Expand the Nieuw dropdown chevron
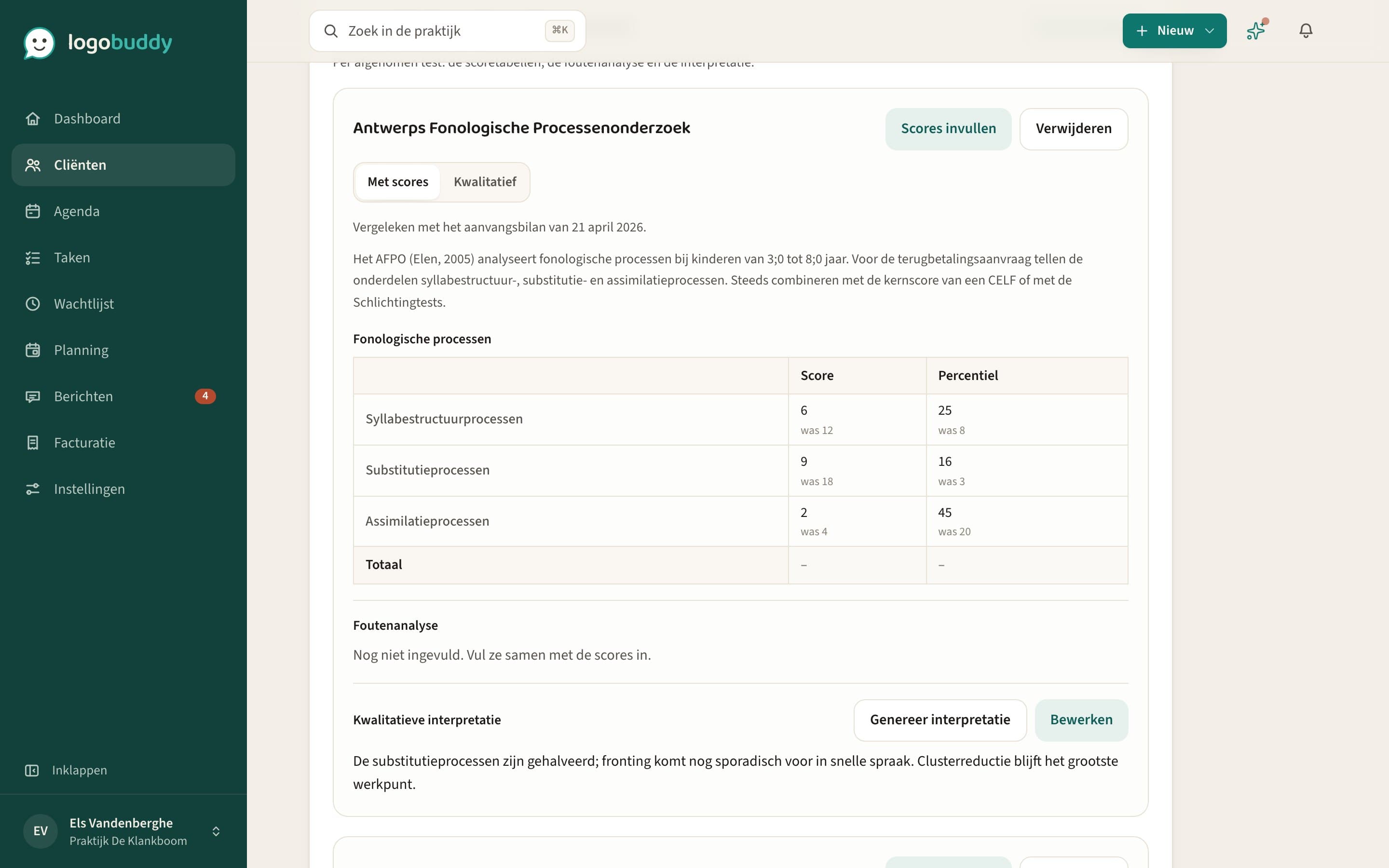 point(1210,31)
